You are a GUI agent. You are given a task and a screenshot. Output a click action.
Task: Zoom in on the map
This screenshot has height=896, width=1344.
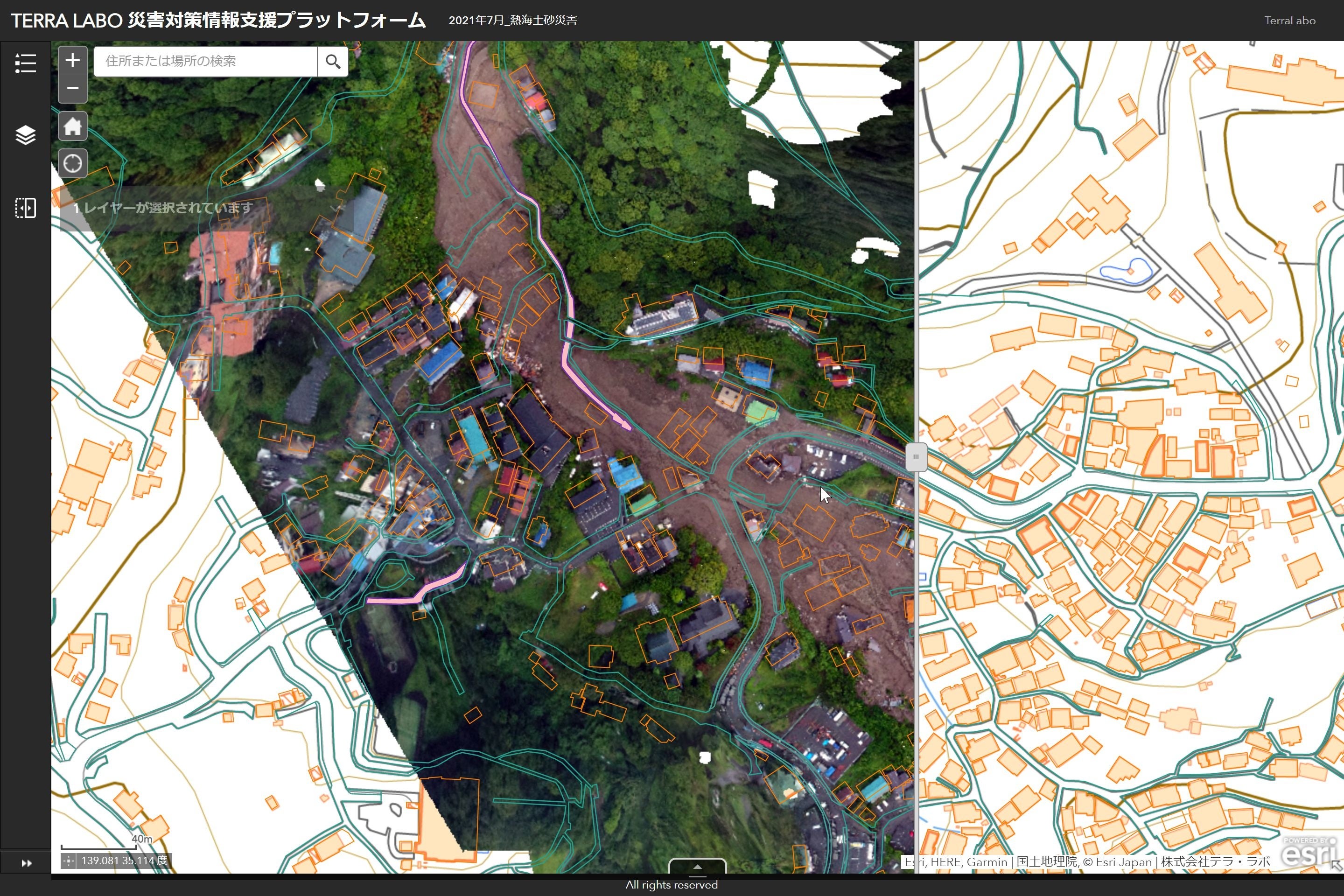(x=73, y=61)
